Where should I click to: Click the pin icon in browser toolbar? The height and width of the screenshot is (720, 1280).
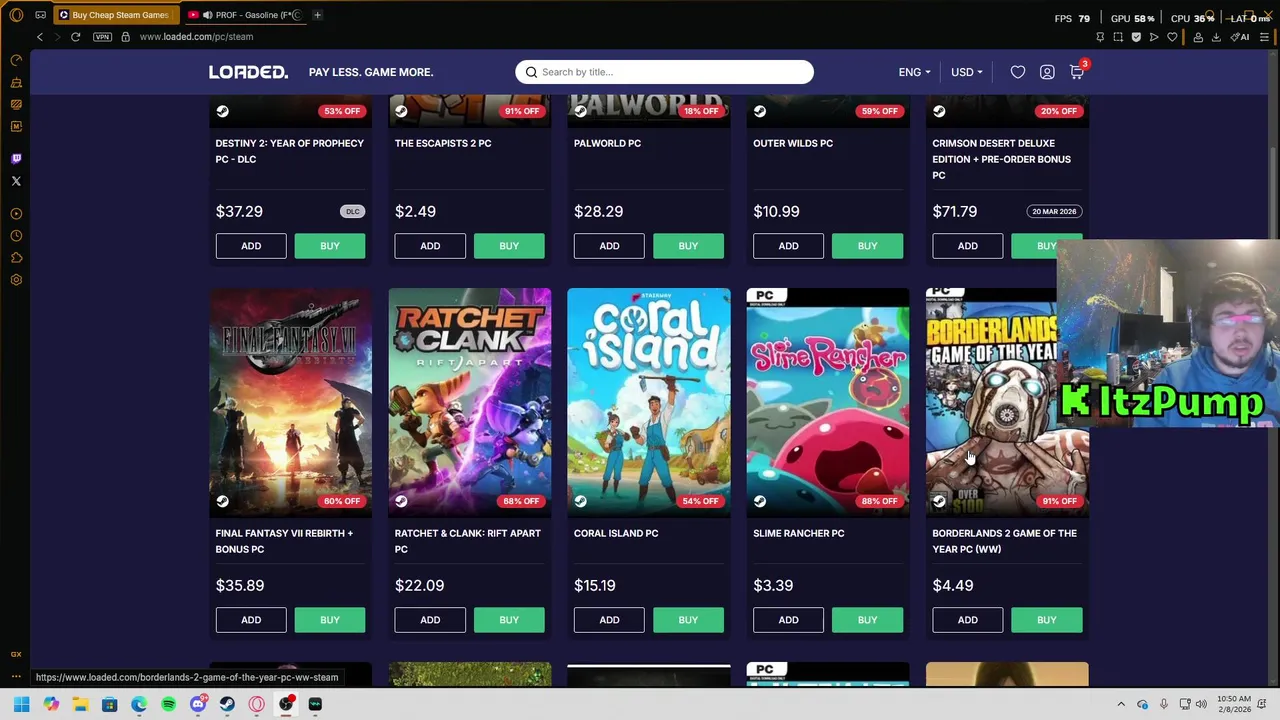[1100, 37]
